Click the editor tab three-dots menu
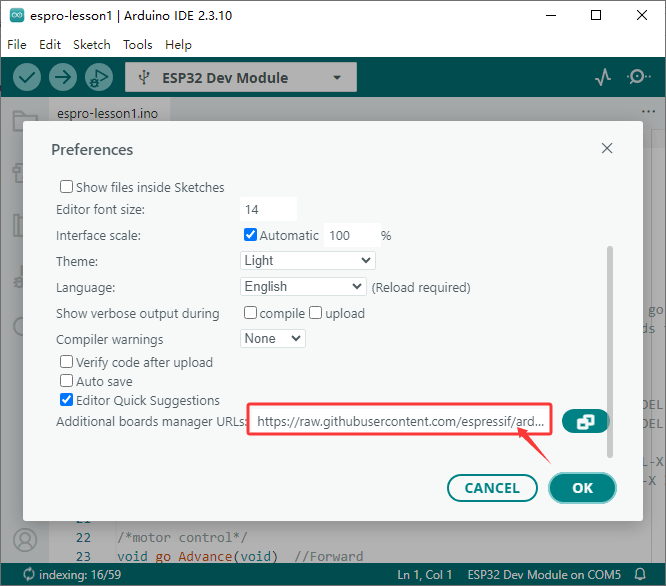The width and height of the screenshot is (666, 586). click(648, 112)
